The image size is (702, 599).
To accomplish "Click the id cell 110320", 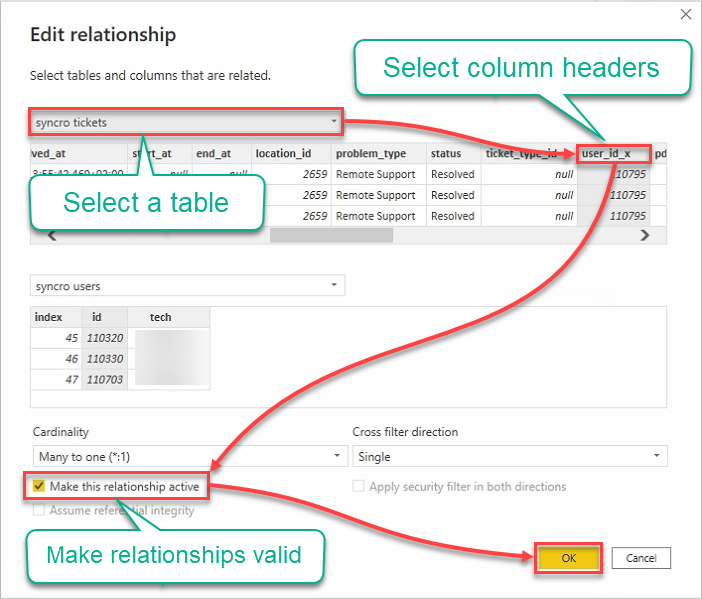I will 104,338.
